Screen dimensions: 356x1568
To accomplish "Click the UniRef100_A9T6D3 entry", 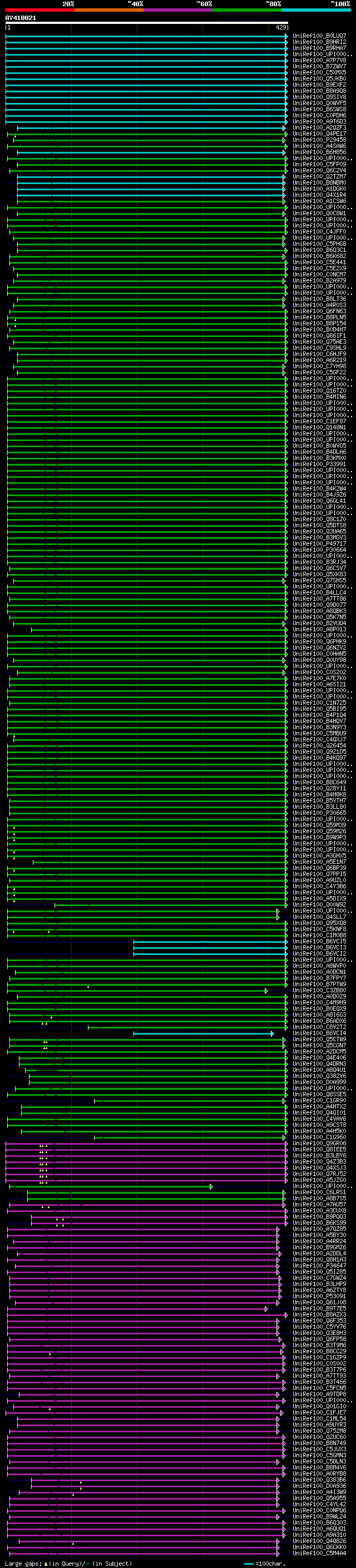I will point(319,122).
